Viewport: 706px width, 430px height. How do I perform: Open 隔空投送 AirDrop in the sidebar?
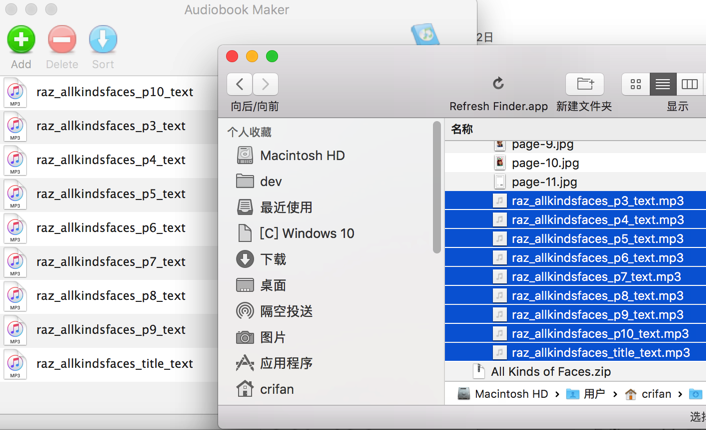pyautogui.click(x=274, y=311)
